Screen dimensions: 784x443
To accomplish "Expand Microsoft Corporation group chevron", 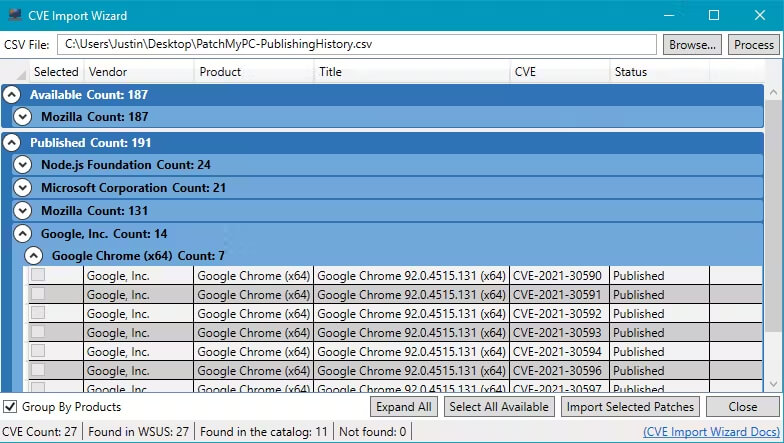I will (x=22, y=188).
